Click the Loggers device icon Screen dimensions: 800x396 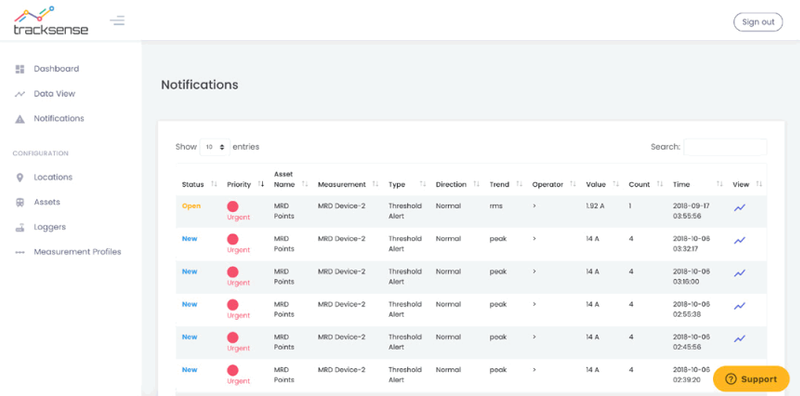coord(20,228)
